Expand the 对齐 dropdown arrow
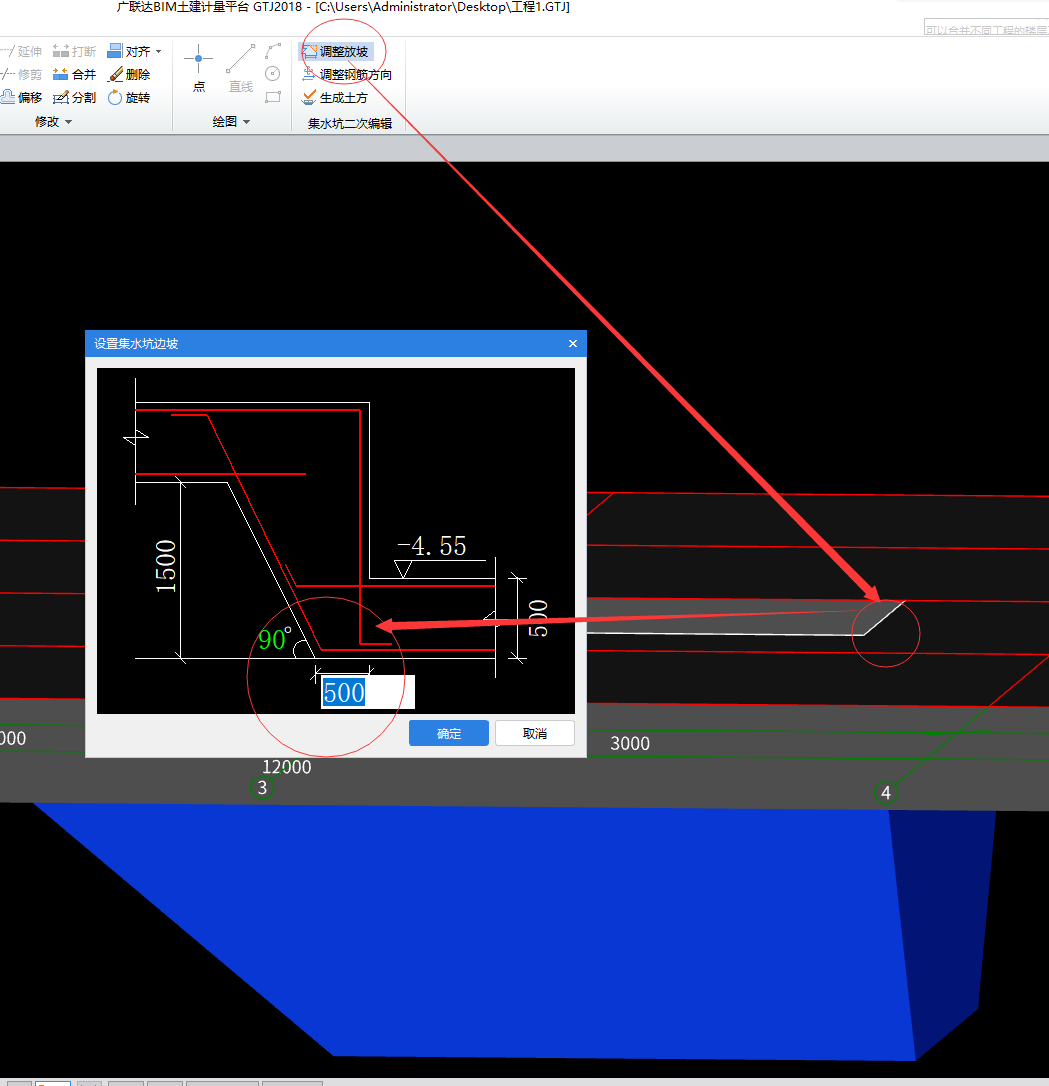Viewport: 1049px width, 1086px height. [x=159, y=51]
